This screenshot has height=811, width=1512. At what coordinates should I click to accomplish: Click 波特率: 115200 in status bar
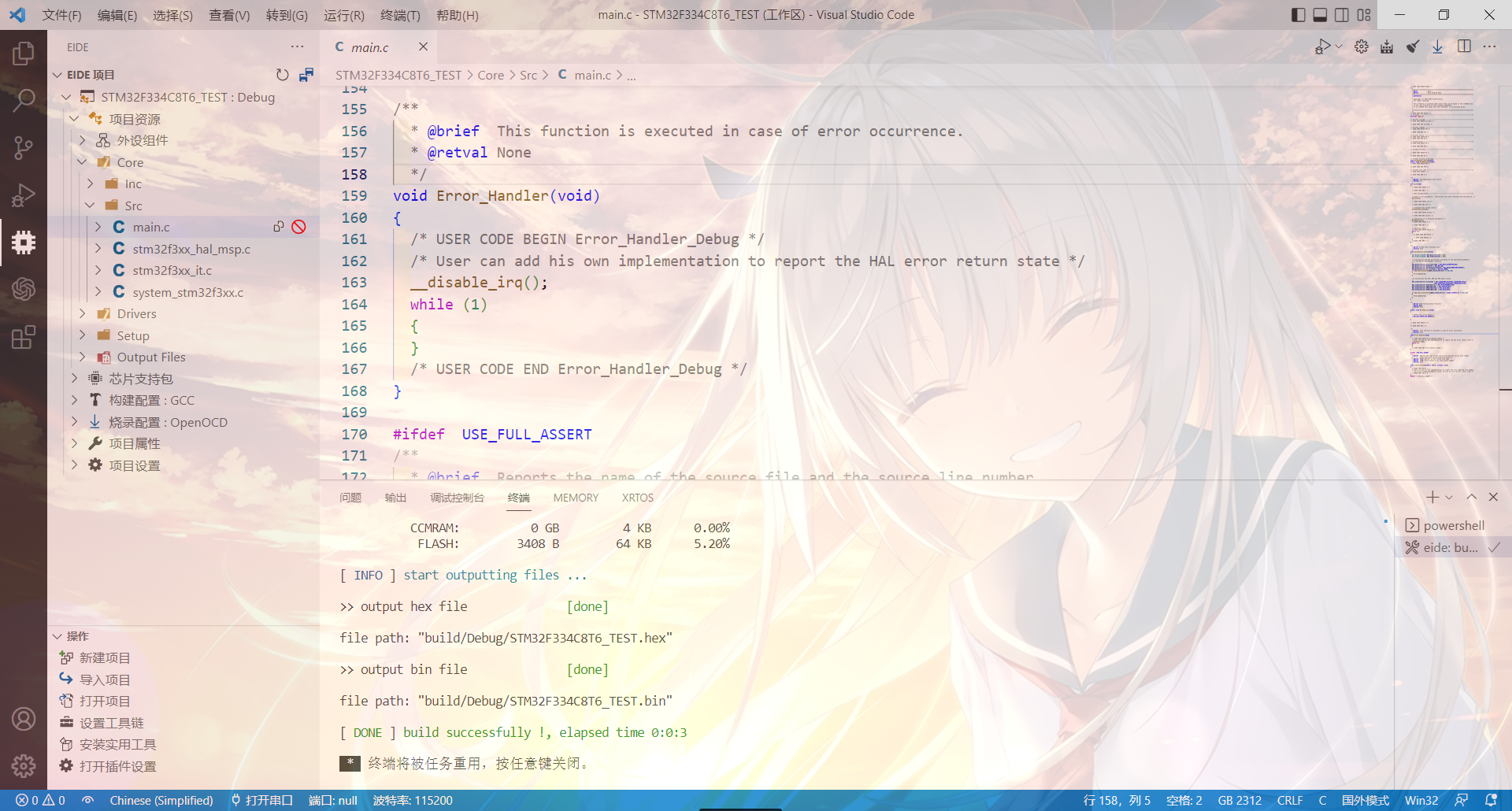(413, 800)
